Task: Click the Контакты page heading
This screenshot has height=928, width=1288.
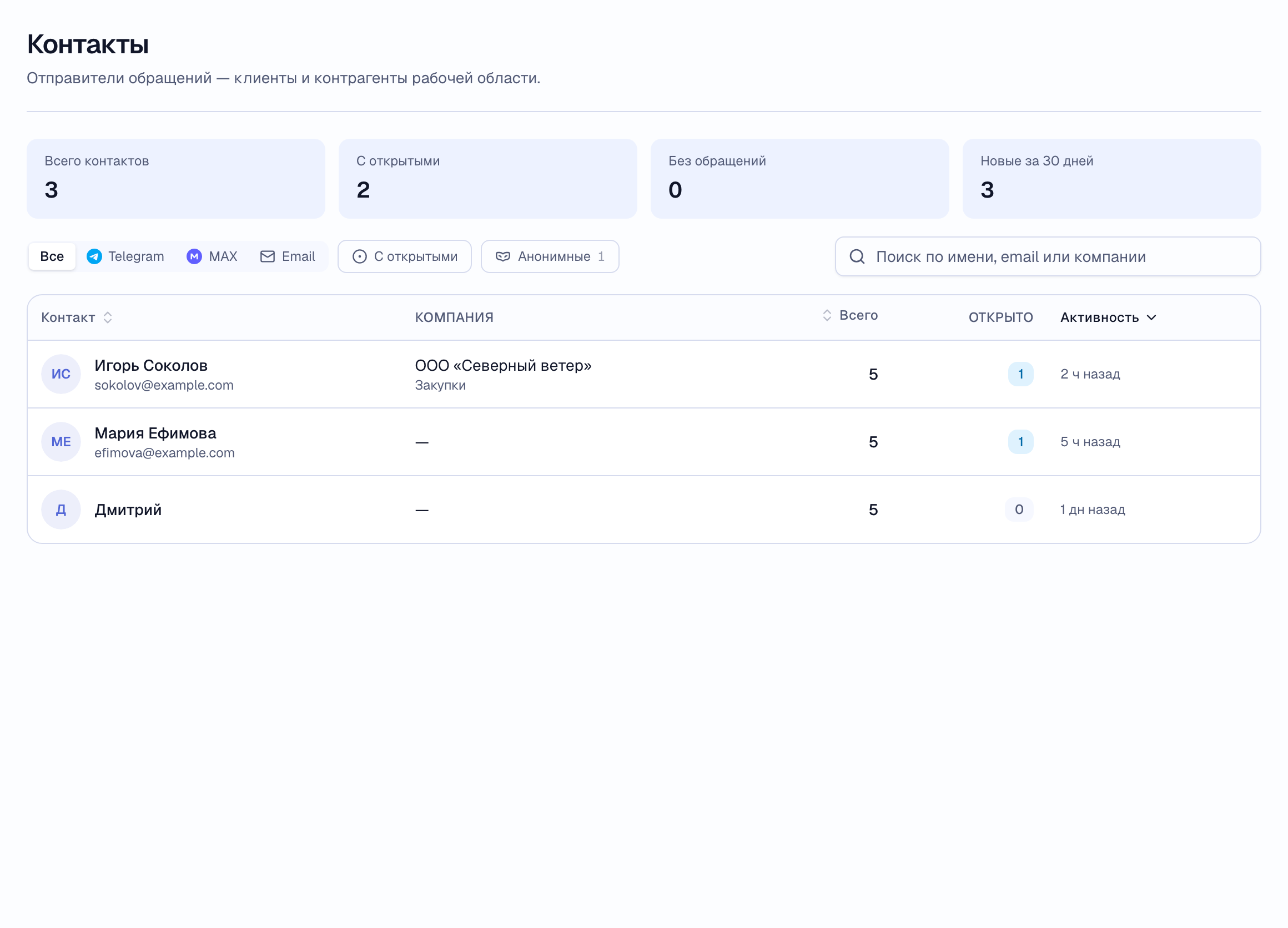Action: [x=88, y=44]
